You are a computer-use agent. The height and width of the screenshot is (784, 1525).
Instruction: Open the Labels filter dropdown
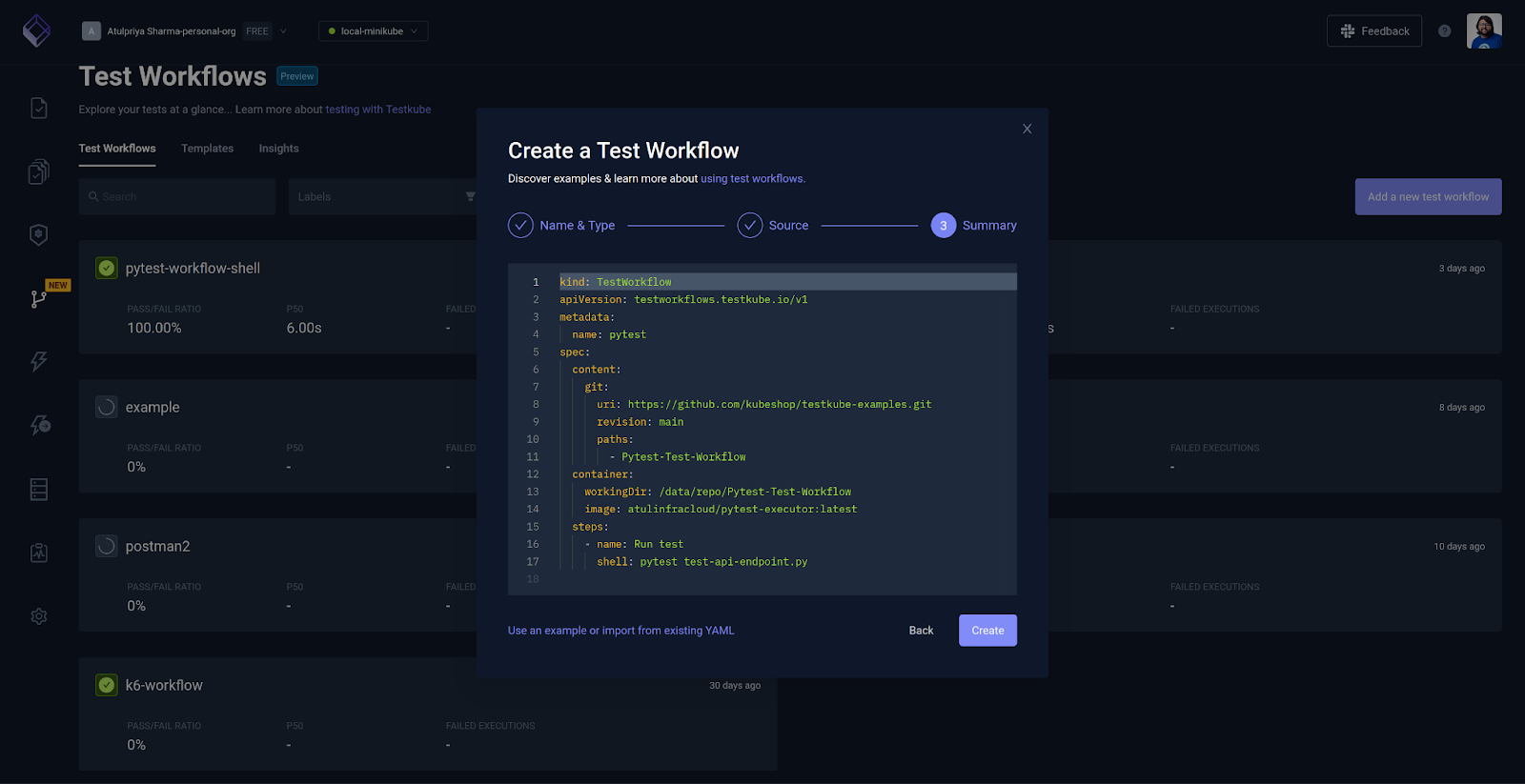click(383, 197)
